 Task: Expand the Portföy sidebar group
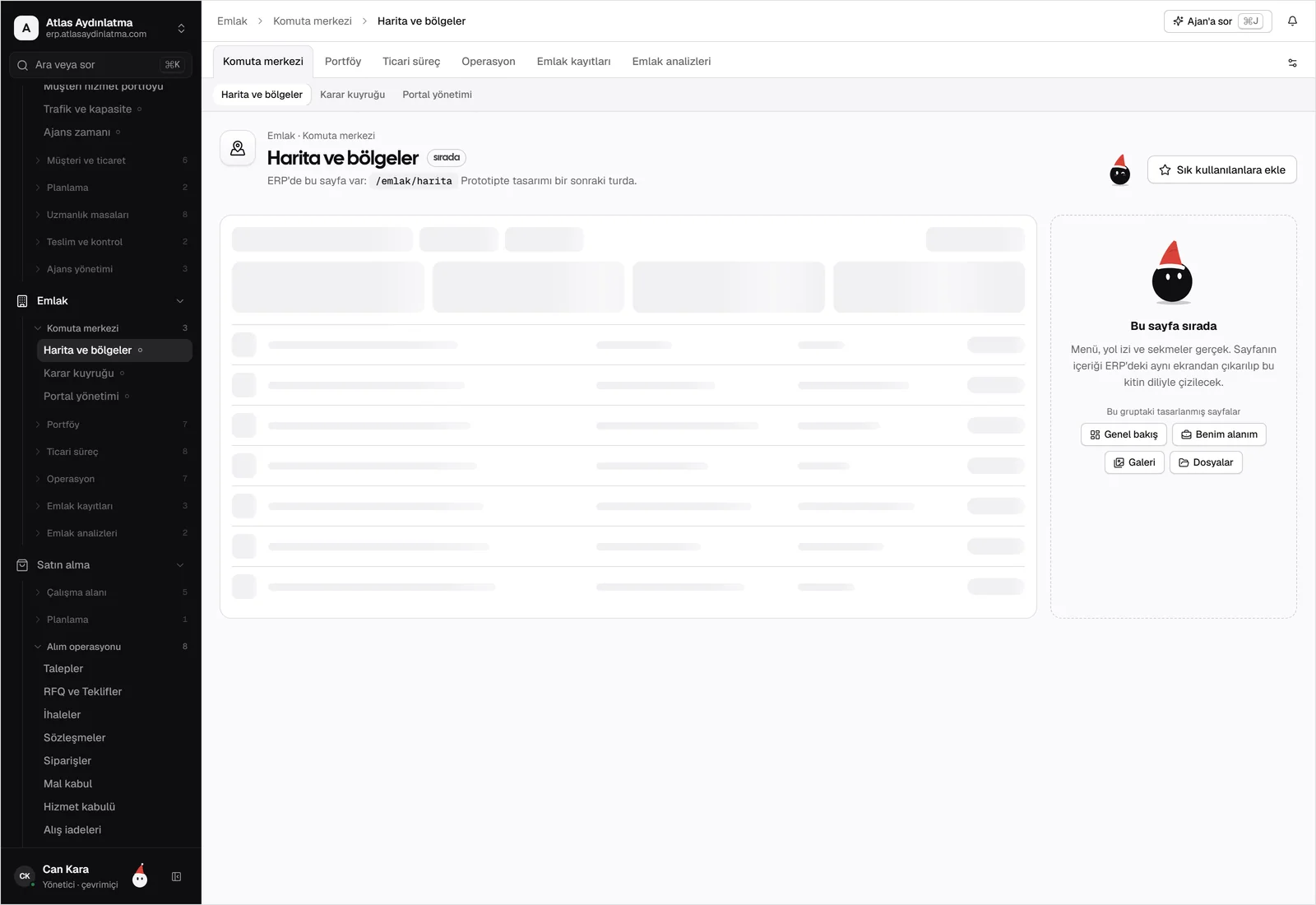click(x=111, y=425)
